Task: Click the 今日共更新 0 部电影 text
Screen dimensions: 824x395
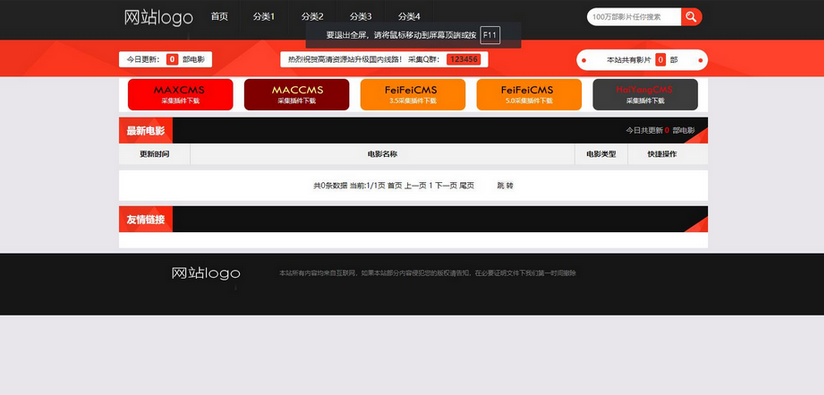Action: click(x=660, y=130)
